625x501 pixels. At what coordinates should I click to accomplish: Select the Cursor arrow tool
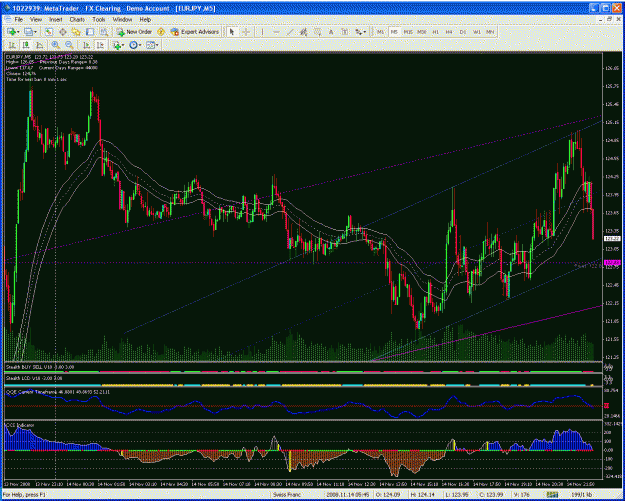click(x=232, y=32)
